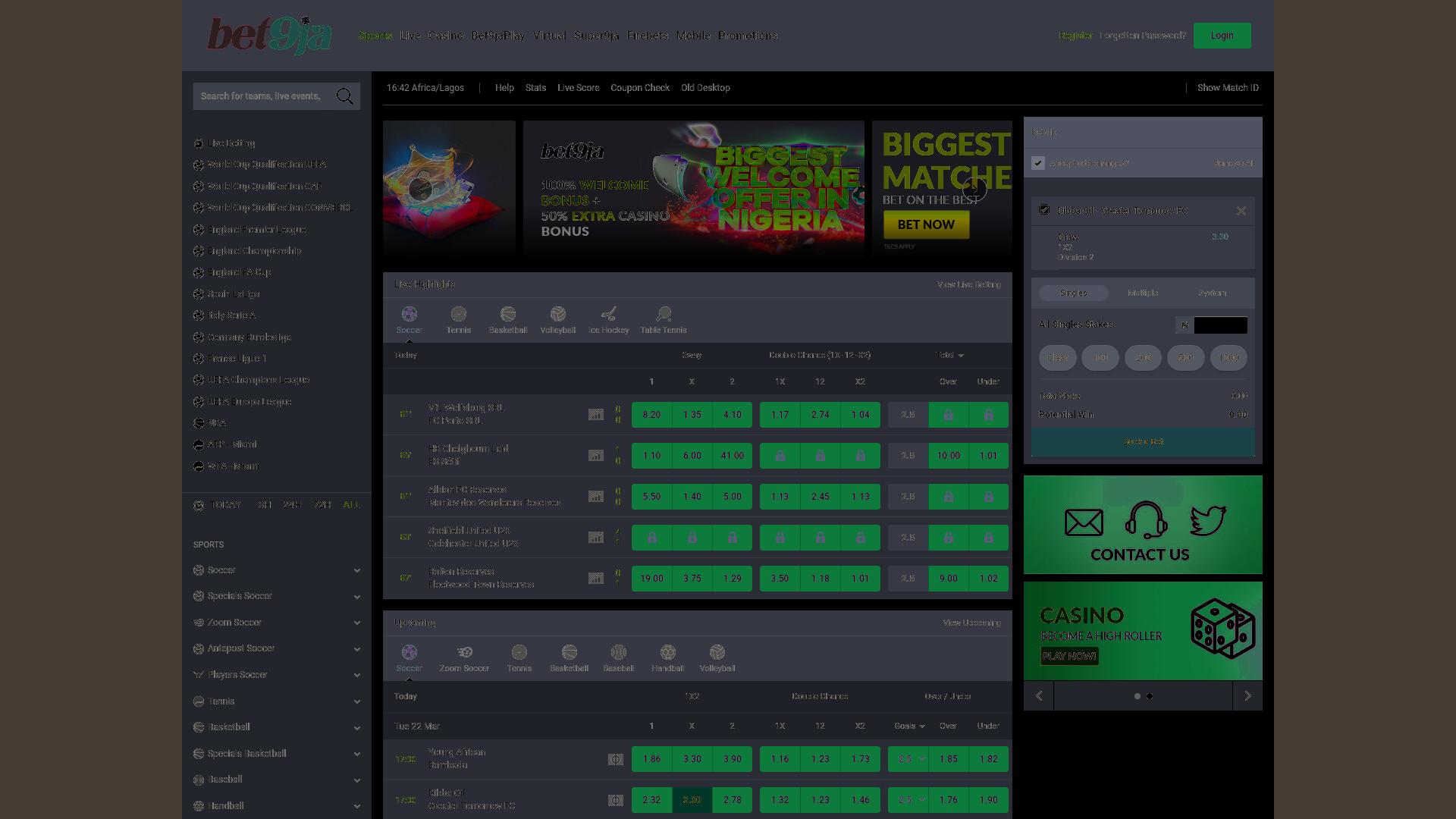Viewport: 1456px width, 819px height.
Task: Open Promotions in top navigation
Action: pos(748,36)
